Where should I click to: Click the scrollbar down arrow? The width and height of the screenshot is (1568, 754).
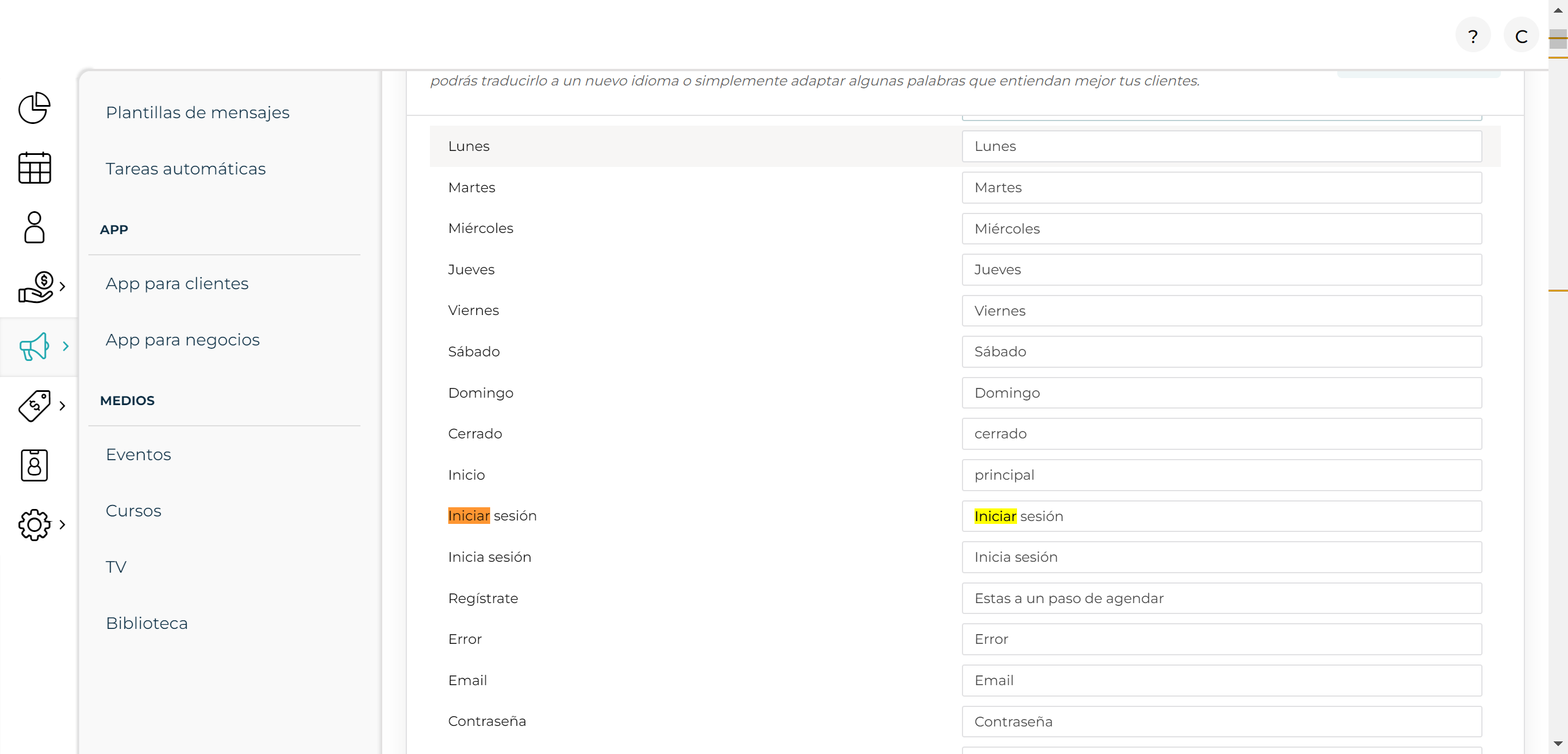pos(1558,744)
